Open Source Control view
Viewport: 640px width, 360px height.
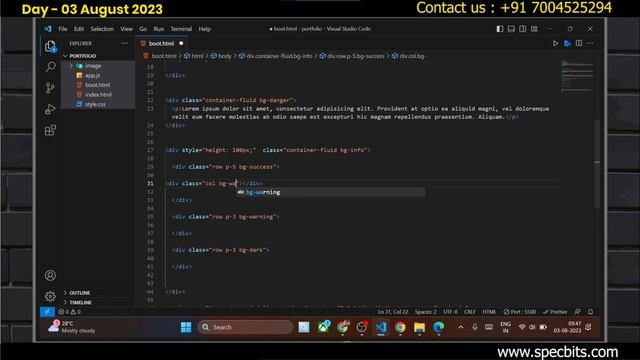coord(50,88)
